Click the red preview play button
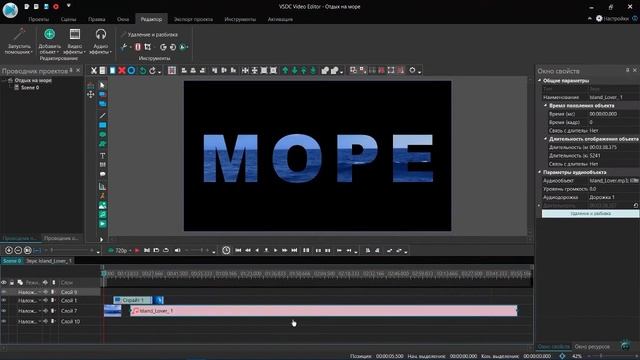The width and height of the screenshot is (640, 360). tap(137, 250)
